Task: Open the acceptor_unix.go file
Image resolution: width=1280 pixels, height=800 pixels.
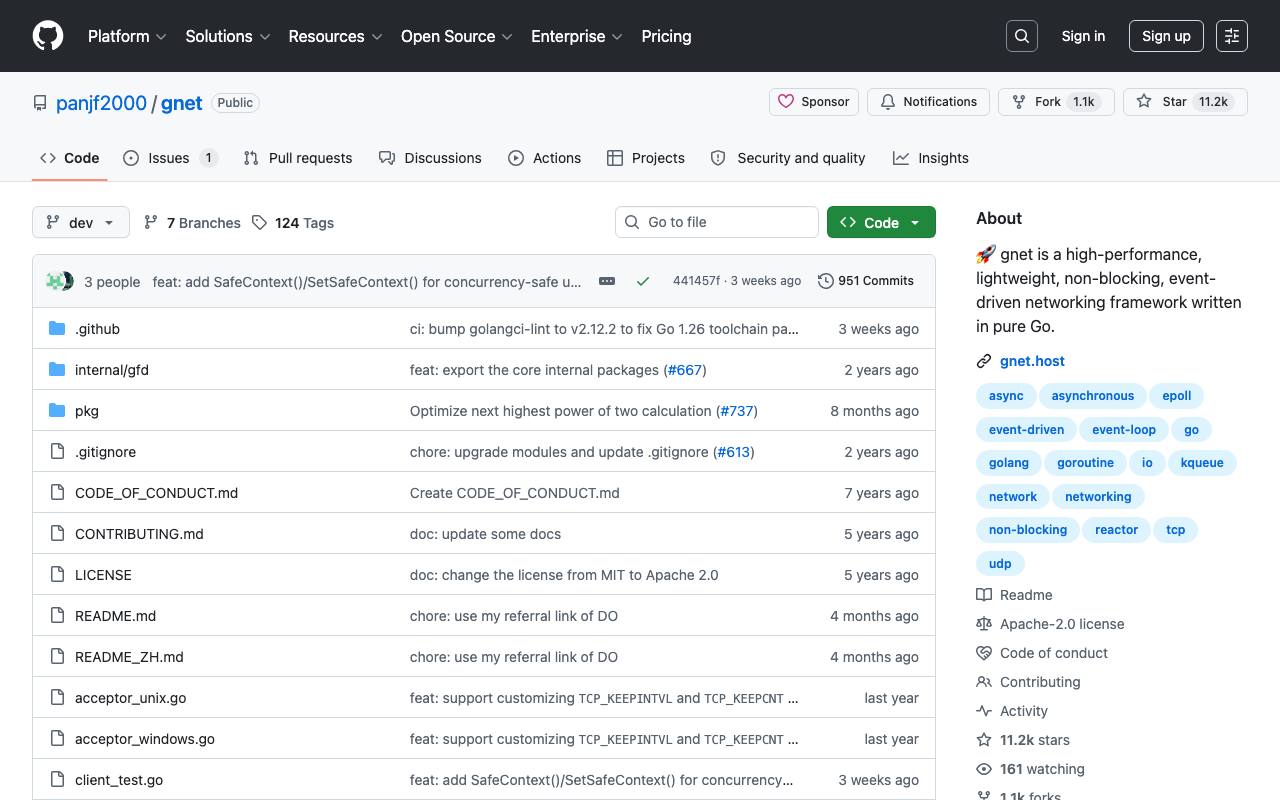Action: tap(130, 698)
